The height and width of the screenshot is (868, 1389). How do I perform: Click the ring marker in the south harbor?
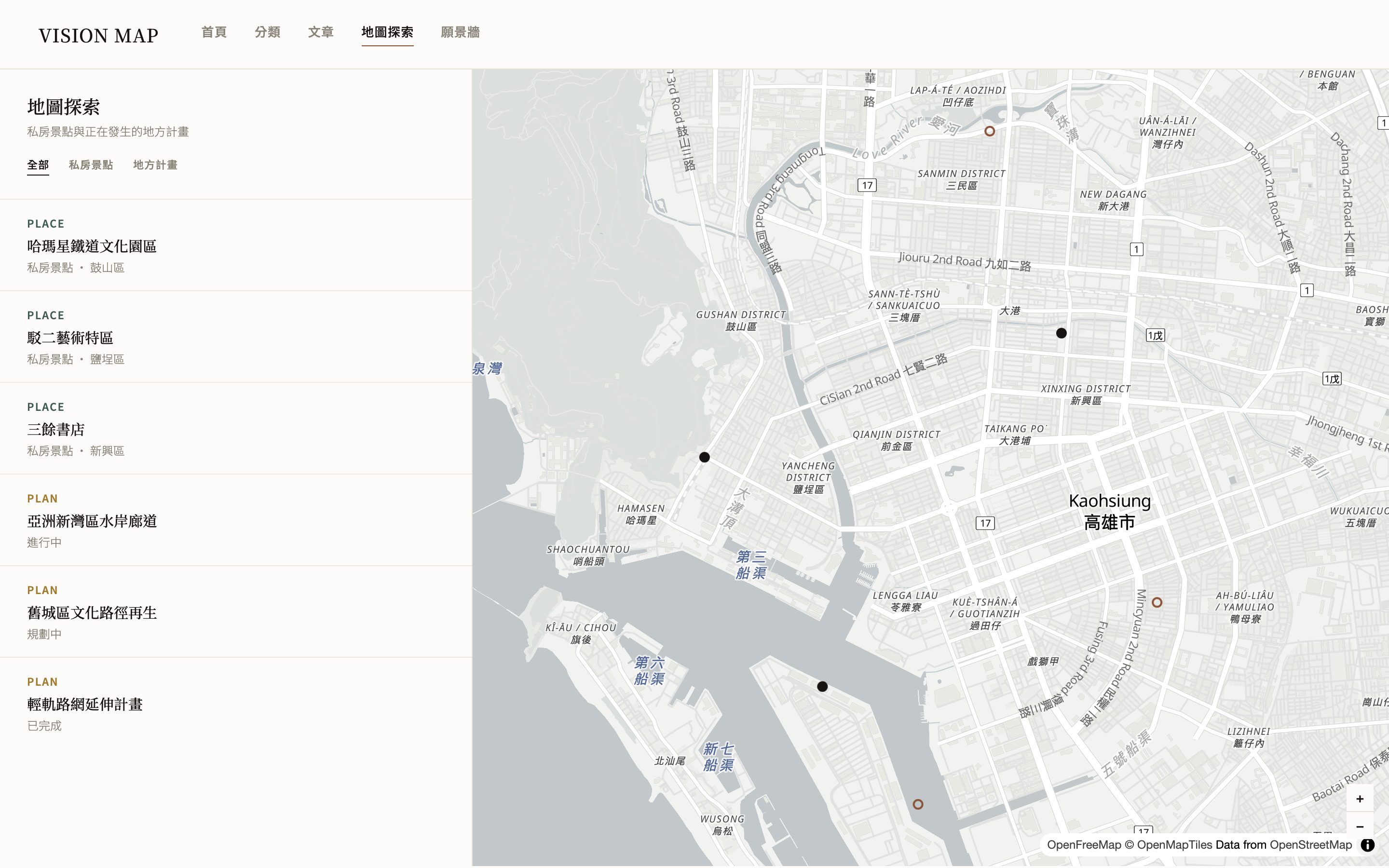click(918, 805)
